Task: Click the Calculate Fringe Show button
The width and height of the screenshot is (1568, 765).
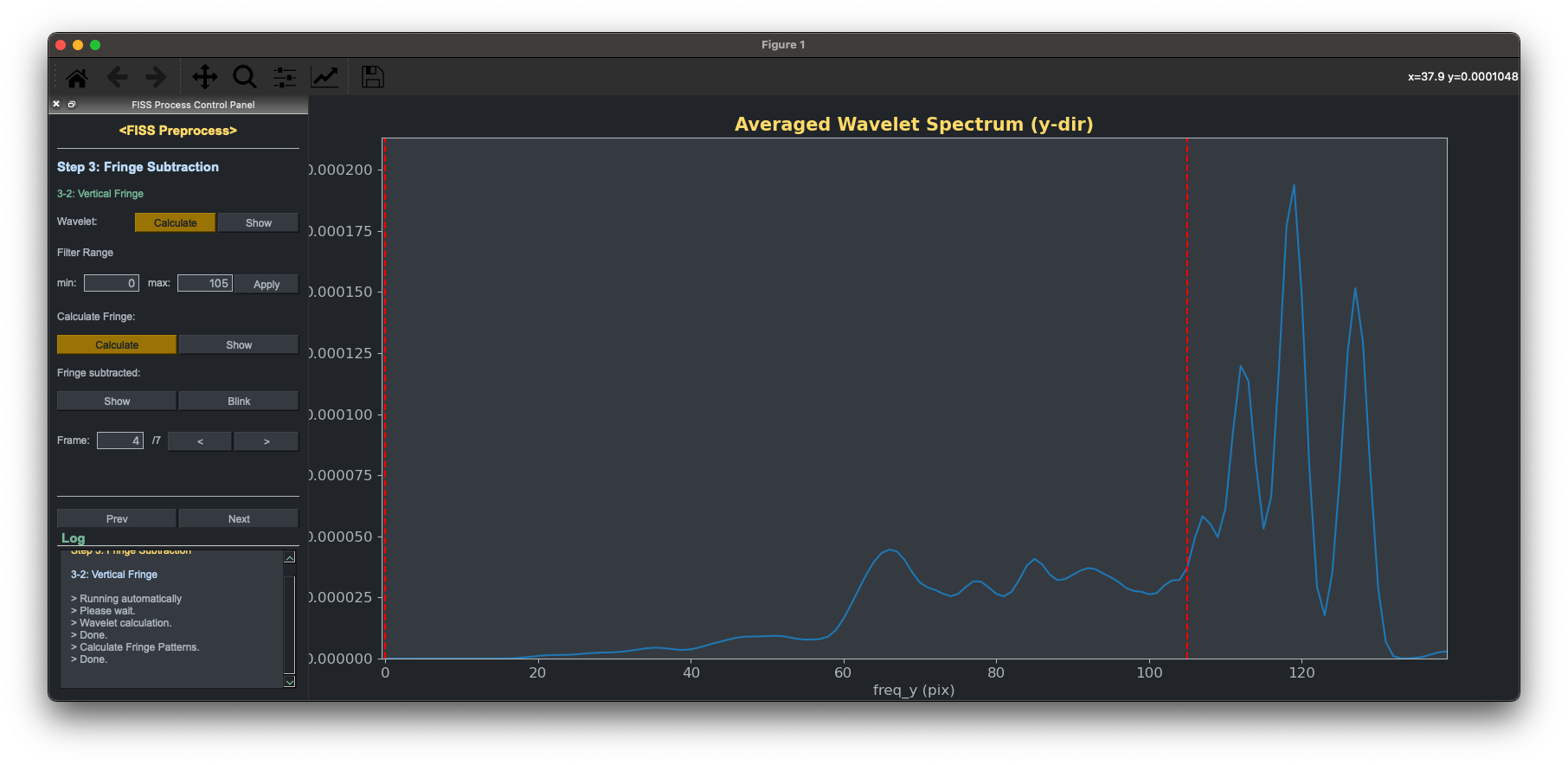Action: pyautogui.click(x=239, y=344)
